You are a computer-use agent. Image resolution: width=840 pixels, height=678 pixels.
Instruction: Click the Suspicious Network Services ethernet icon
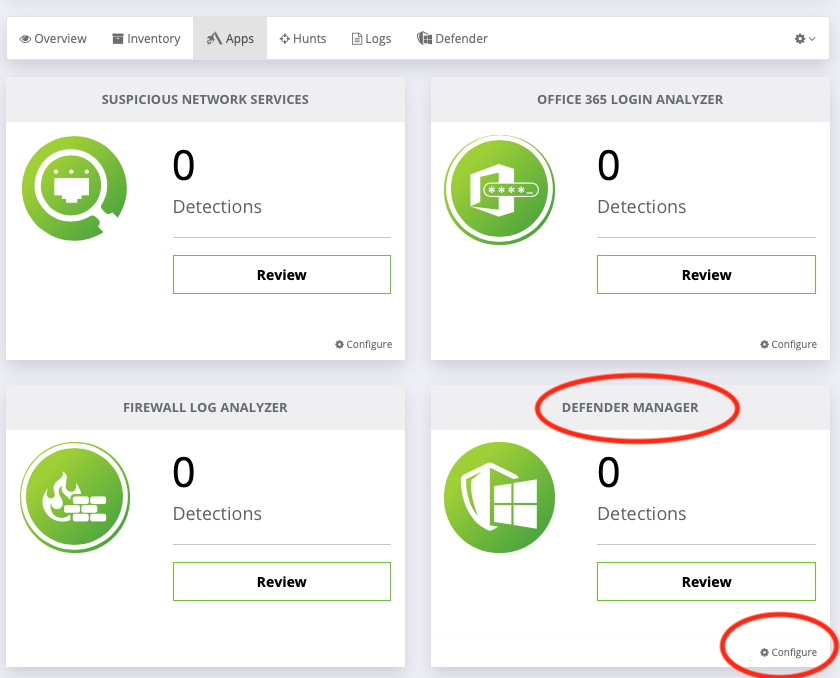pos(75,189)
